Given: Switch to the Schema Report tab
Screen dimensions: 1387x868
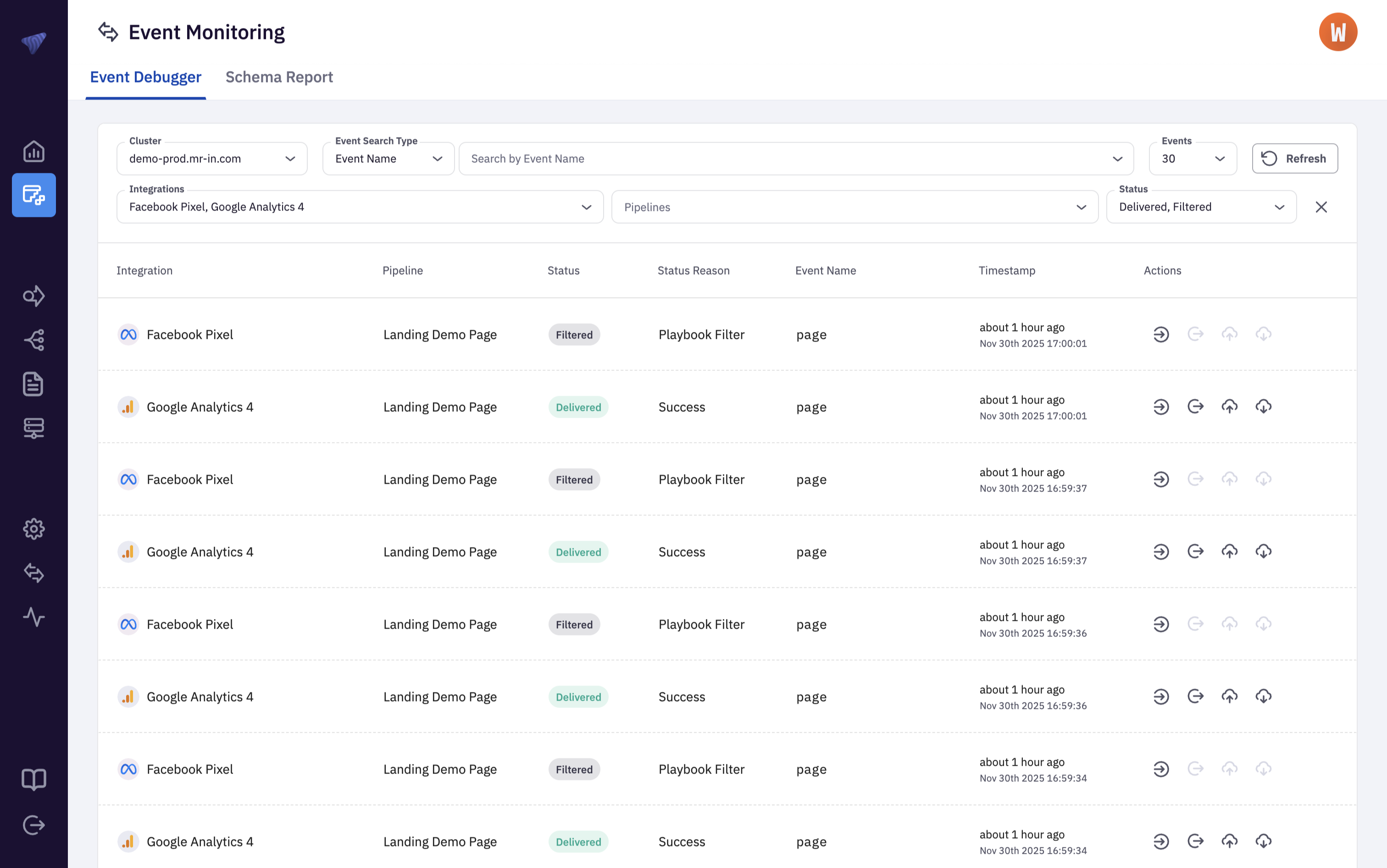Looking at the screenshot, I should pyautogui.click(x=279, y=77).
